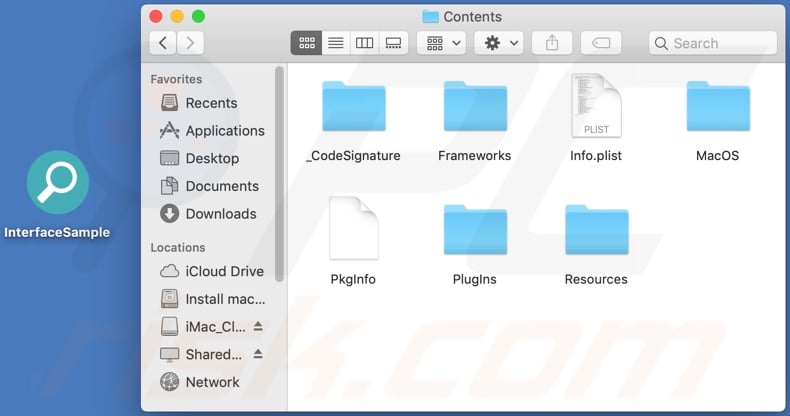The image size is (790, 416).
Task: Click the InterfaceSample app icon on the desktop
Action: click(58, 182)
